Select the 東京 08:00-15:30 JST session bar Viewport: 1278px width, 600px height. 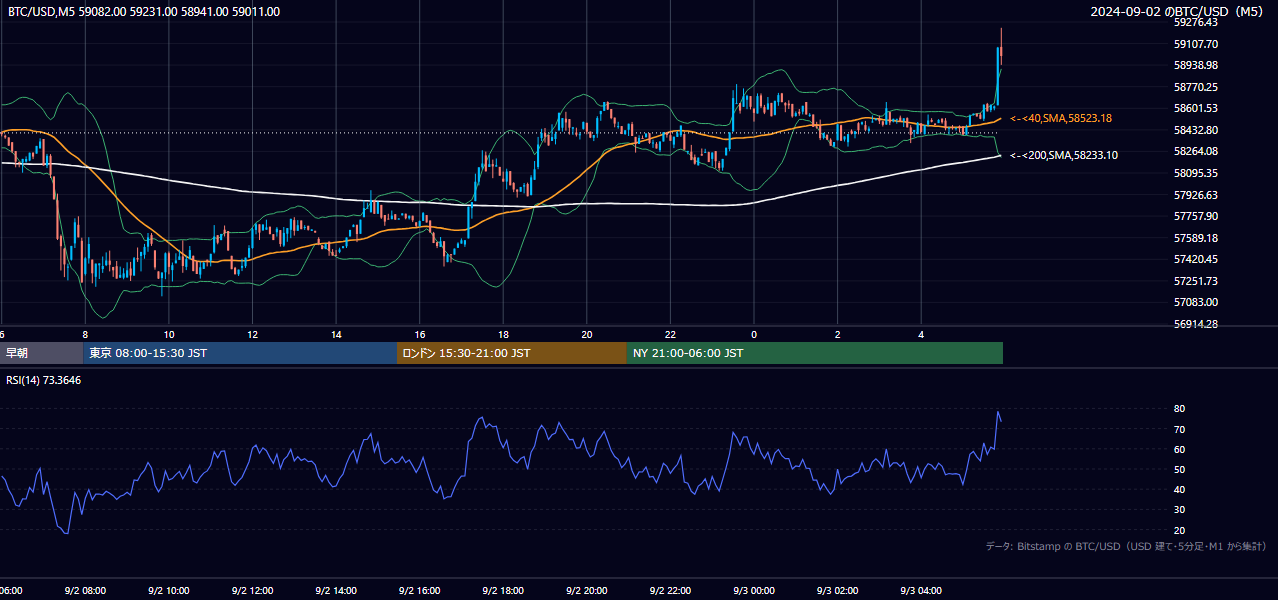coord(240,353)
